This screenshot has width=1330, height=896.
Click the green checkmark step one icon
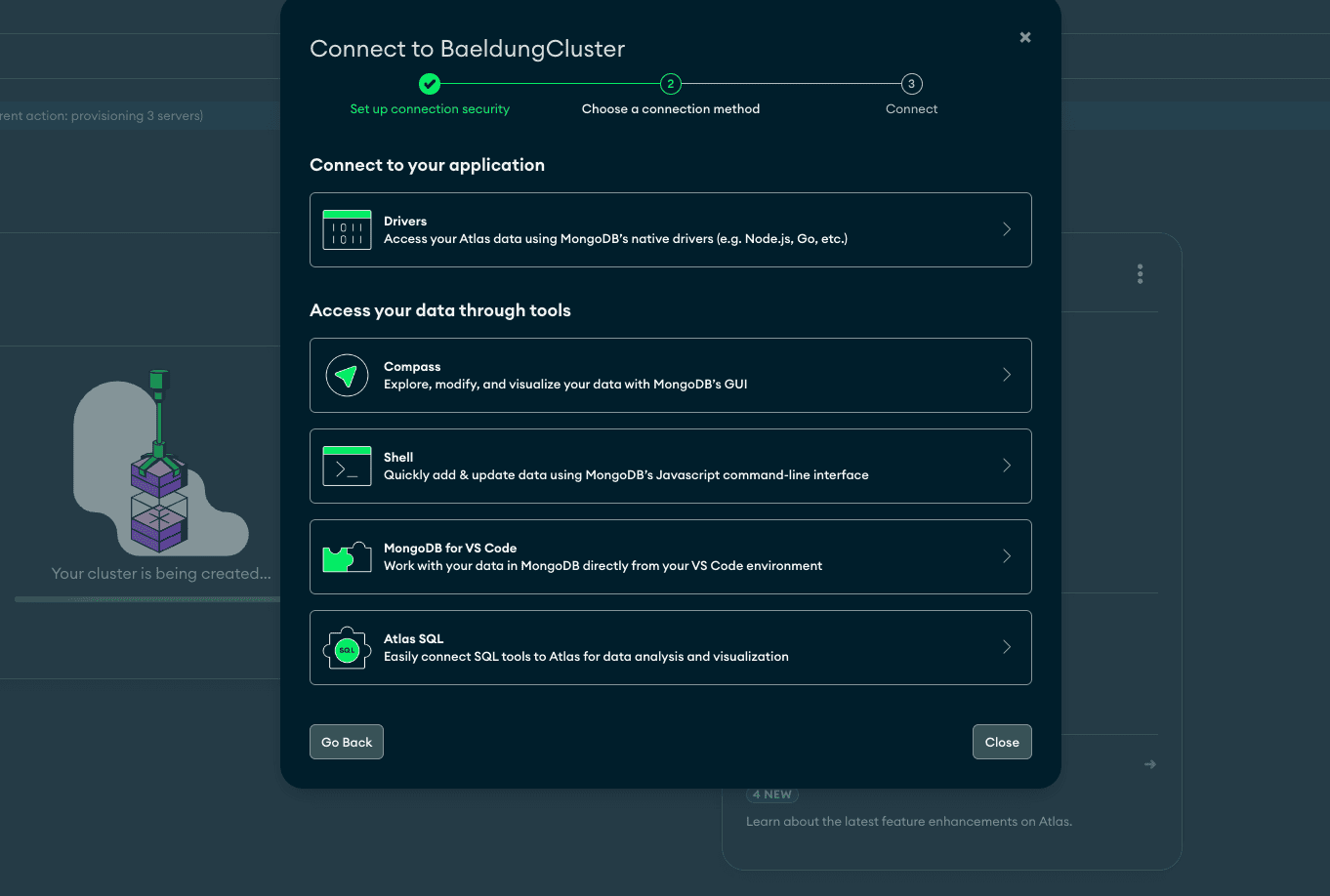(430, 84)
